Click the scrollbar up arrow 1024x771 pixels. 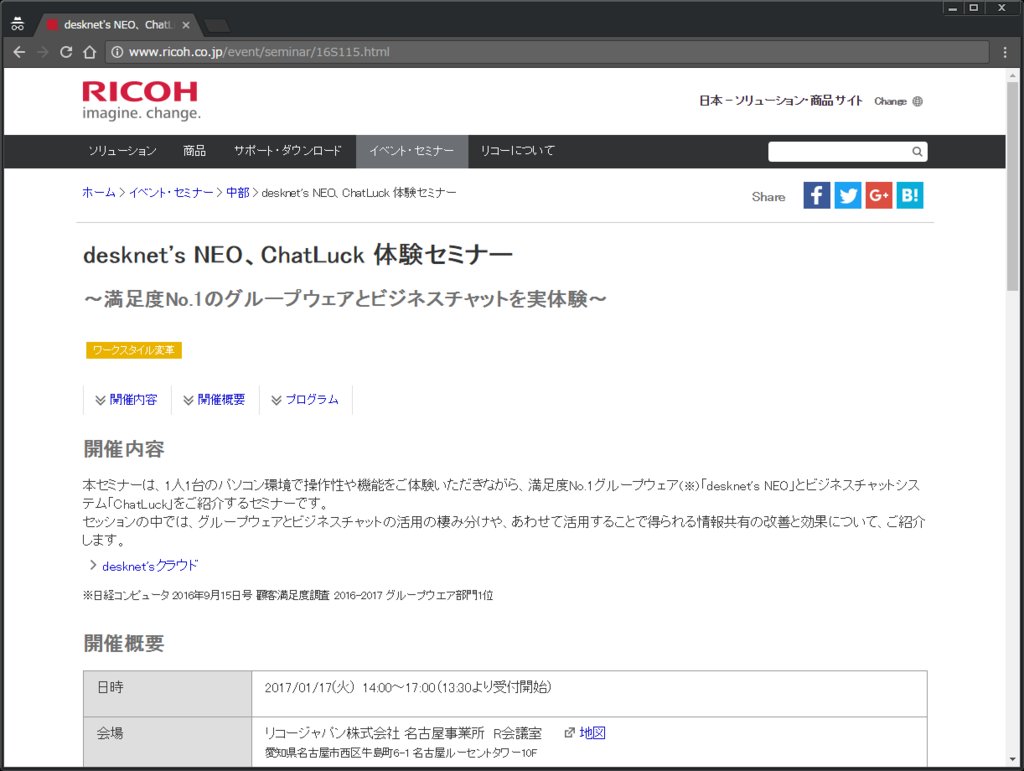coord(1013,76)
